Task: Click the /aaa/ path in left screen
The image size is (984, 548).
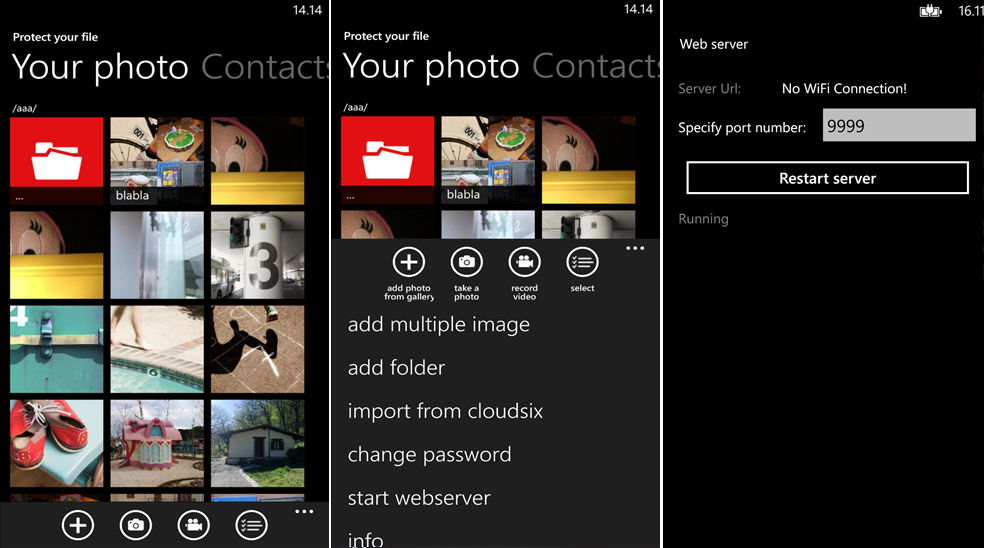Action: [24, 108]
